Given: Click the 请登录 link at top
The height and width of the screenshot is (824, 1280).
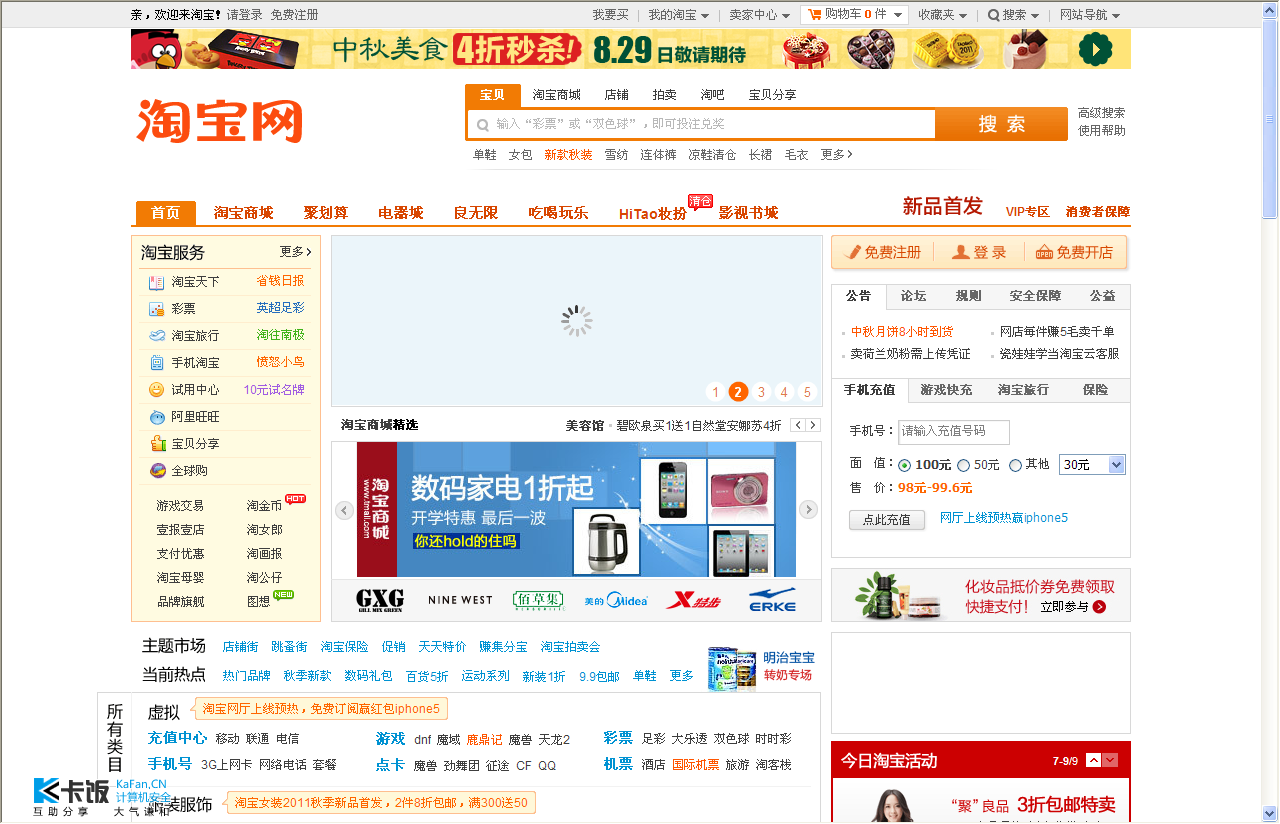Looking at the screenshot, I should coord(245,15).
